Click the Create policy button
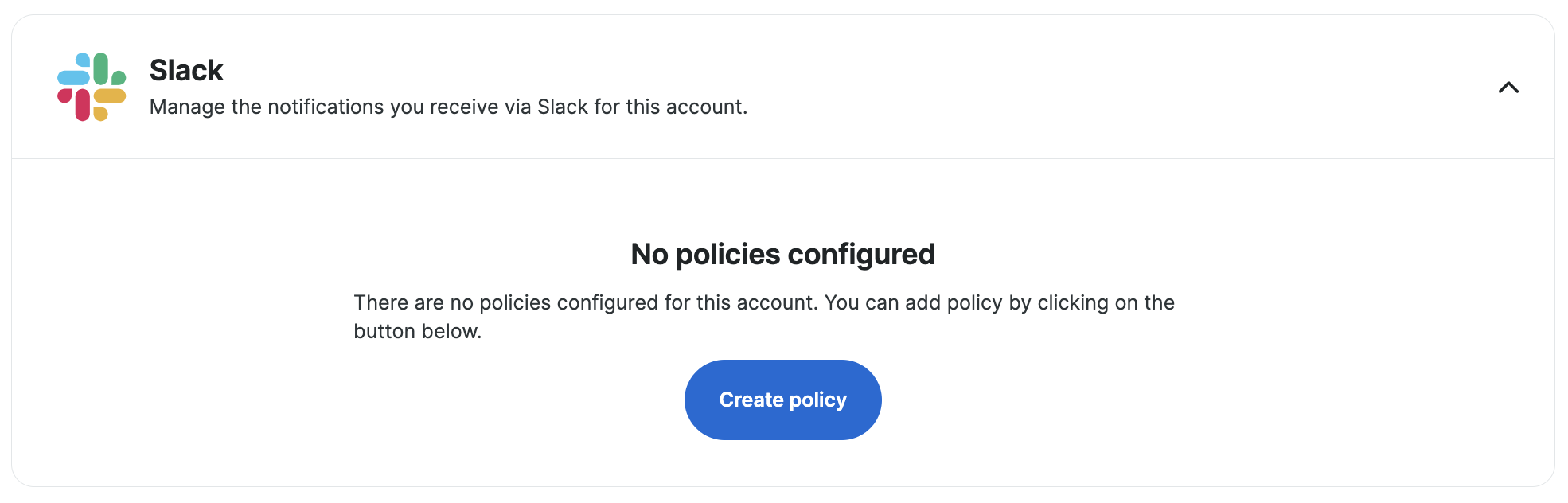Image resolution: width=1568 pixels, height=503 pixels. [782, 400]
